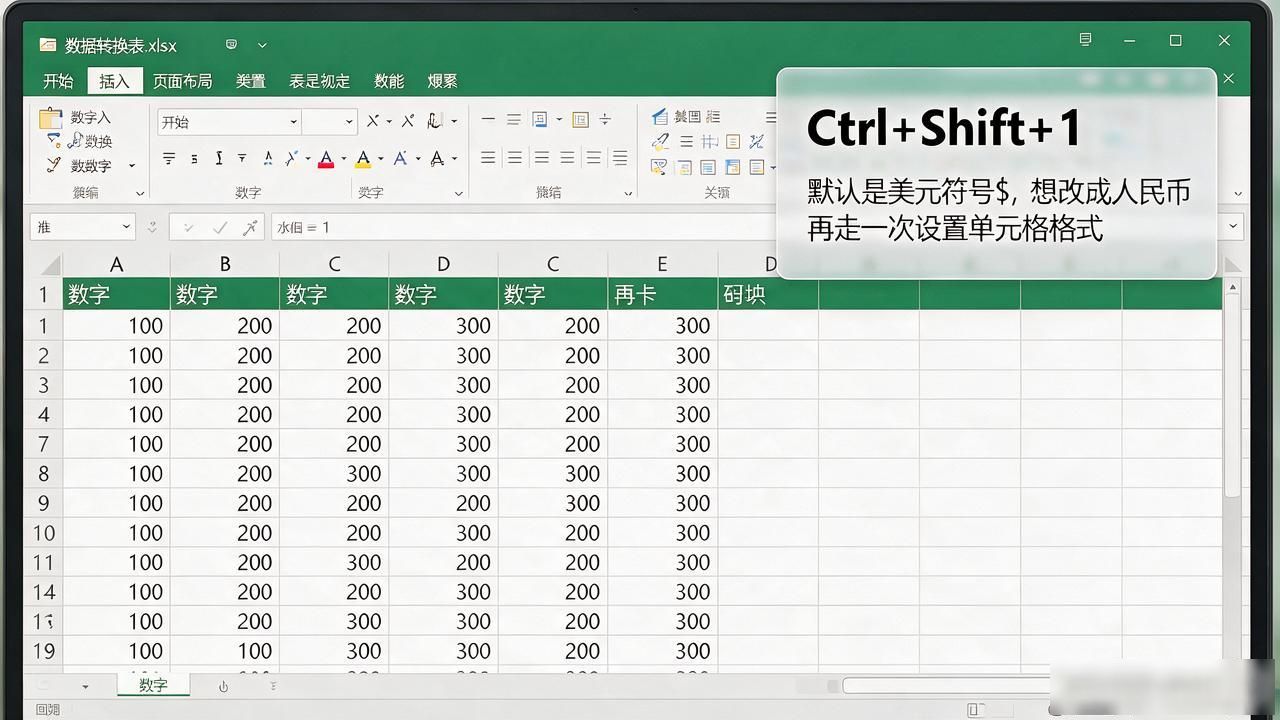Expand the dropdown arrow next to 数数字

coord(132,166)
